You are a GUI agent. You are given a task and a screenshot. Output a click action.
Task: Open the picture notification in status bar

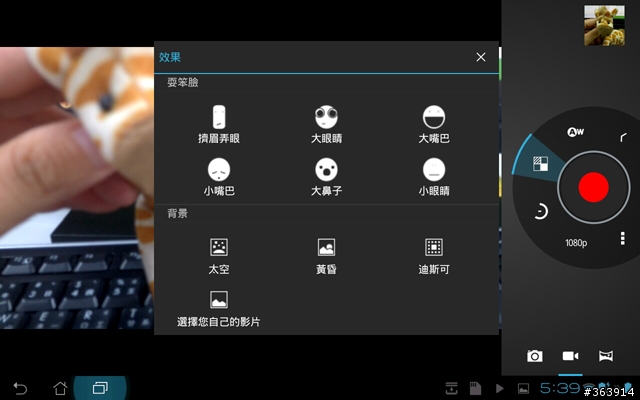click(x=523, y=388)
